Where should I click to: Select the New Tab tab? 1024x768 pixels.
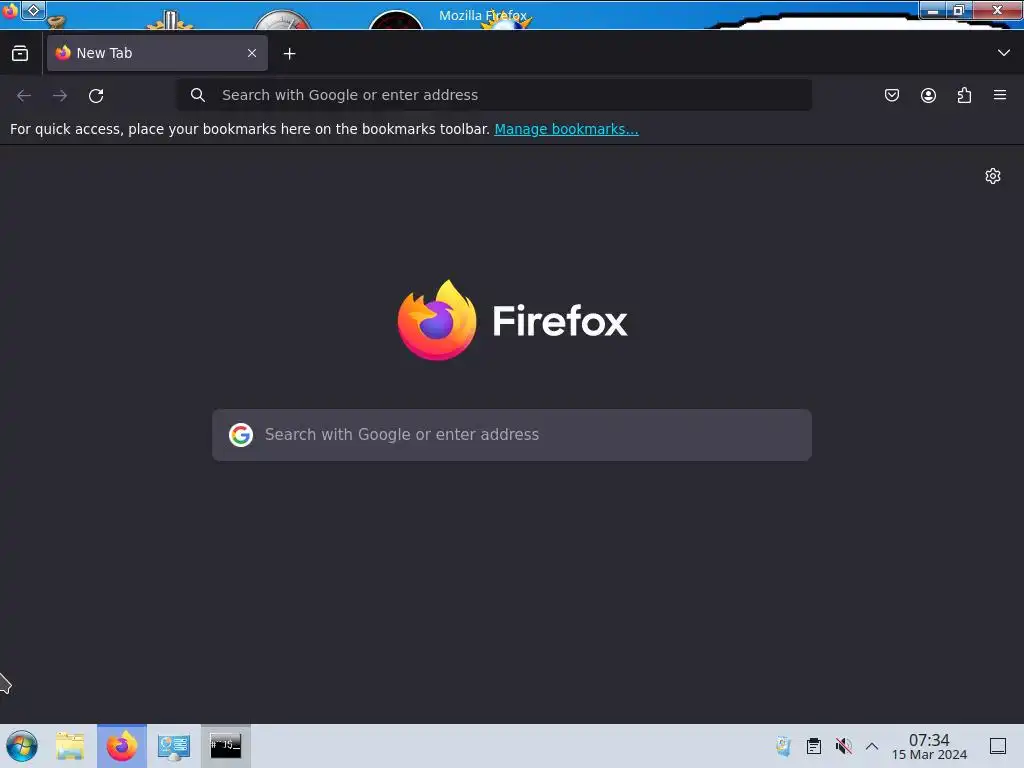(x=157, y=53)
